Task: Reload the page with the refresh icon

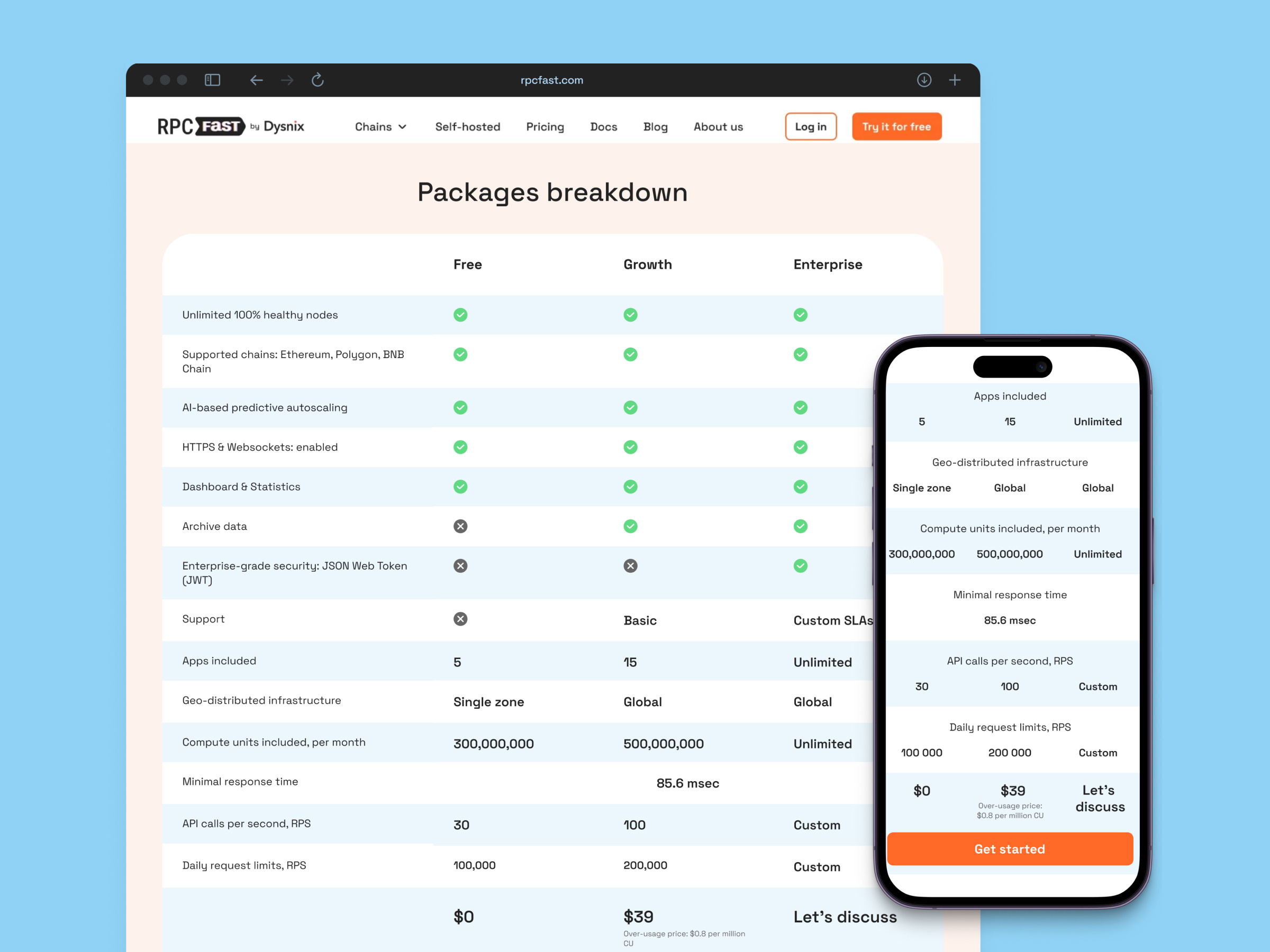Action: click(317, 80)
